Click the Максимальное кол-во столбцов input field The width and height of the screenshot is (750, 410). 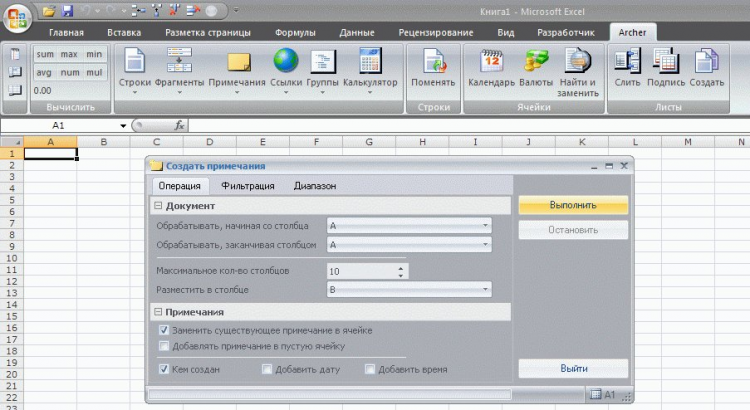pos(362,271)
